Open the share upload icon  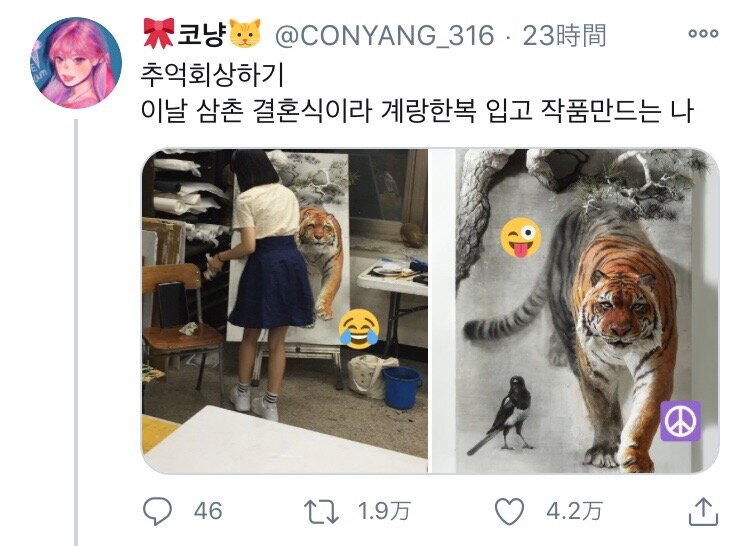click(703, 511)
